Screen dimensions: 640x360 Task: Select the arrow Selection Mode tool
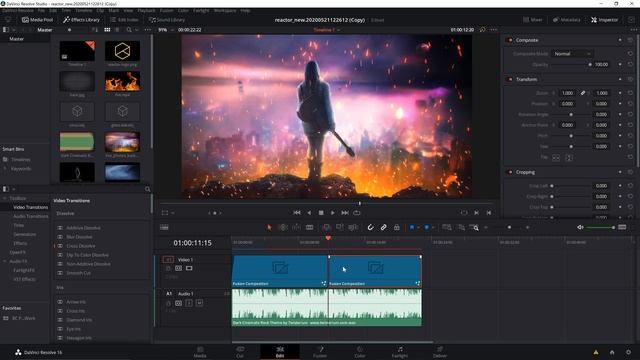(x=269, y=227)
